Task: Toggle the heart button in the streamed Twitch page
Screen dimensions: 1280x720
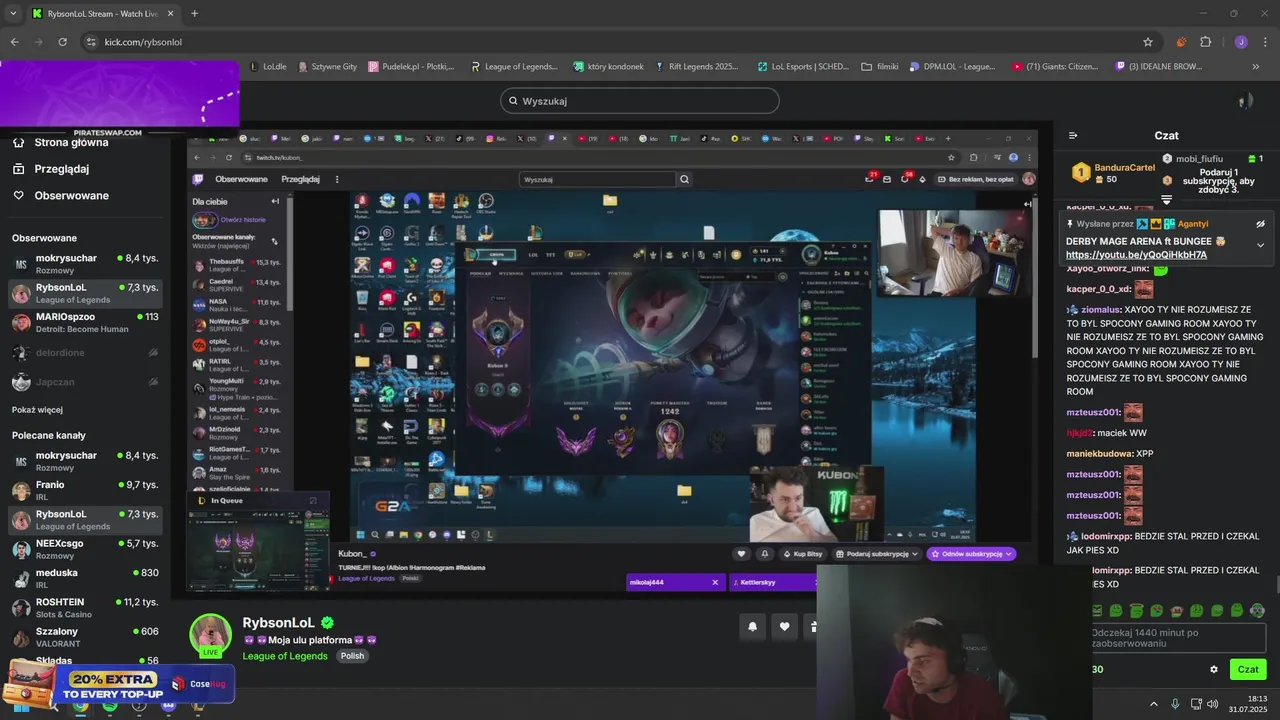Action: [741, 553]
